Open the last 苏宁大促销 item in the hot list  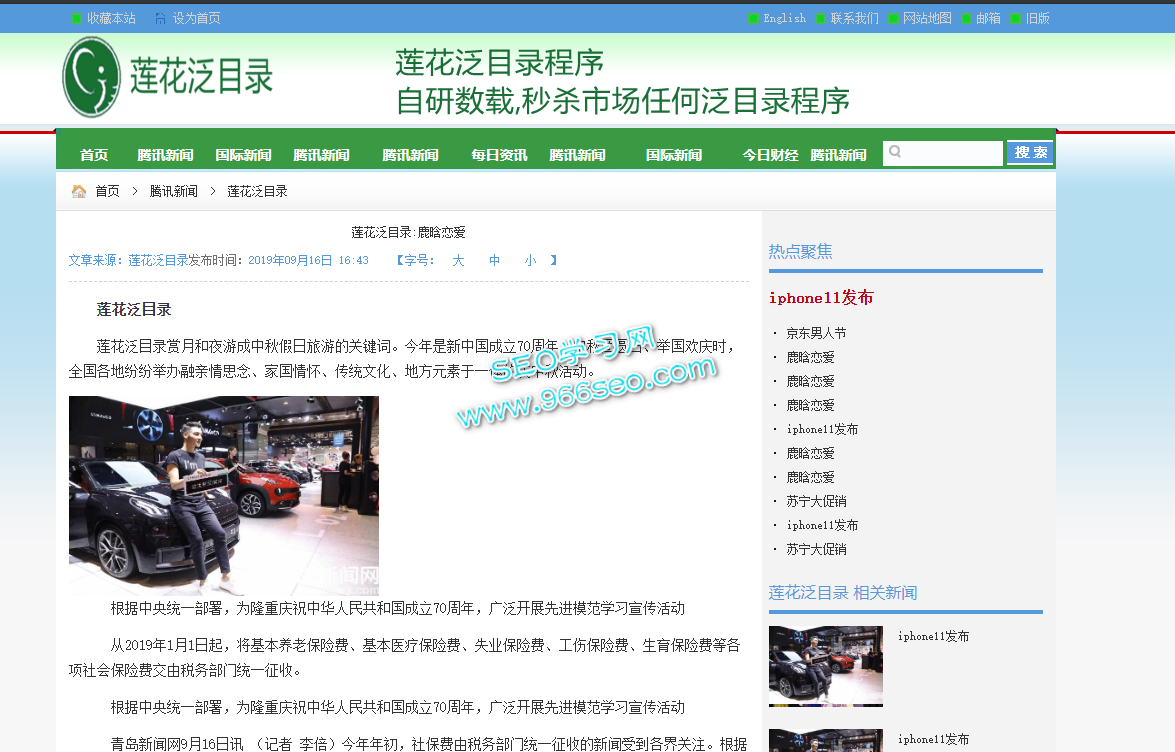pos(816,549)
